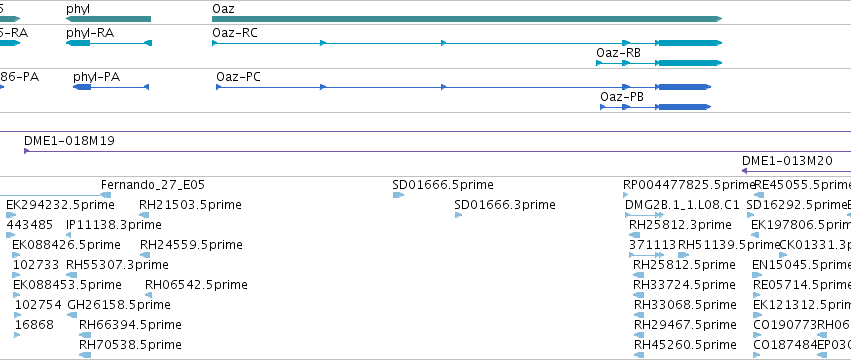This screenshot has width=851, height=360.
Task: Select the DME1-018M19 BAC clone line
Action: point(437,151)
